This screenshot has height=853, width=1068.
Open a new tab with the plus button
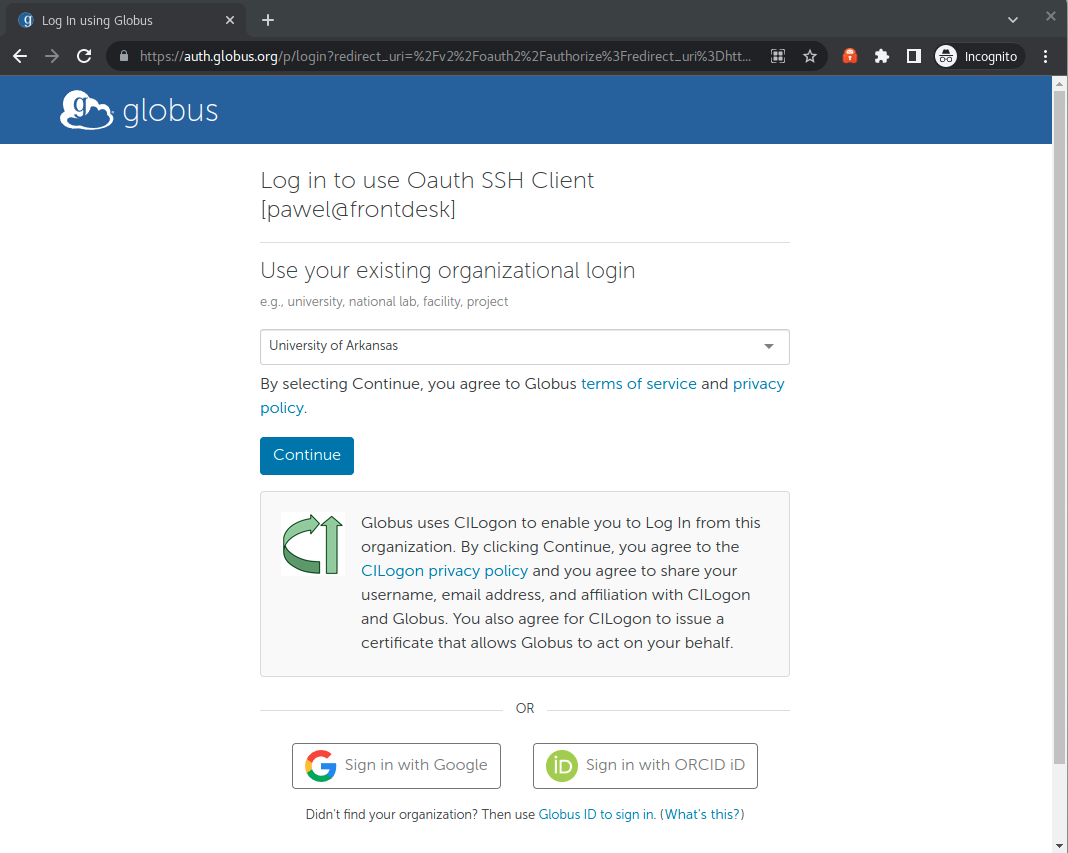pyautogui.click(x=268, y=20)
